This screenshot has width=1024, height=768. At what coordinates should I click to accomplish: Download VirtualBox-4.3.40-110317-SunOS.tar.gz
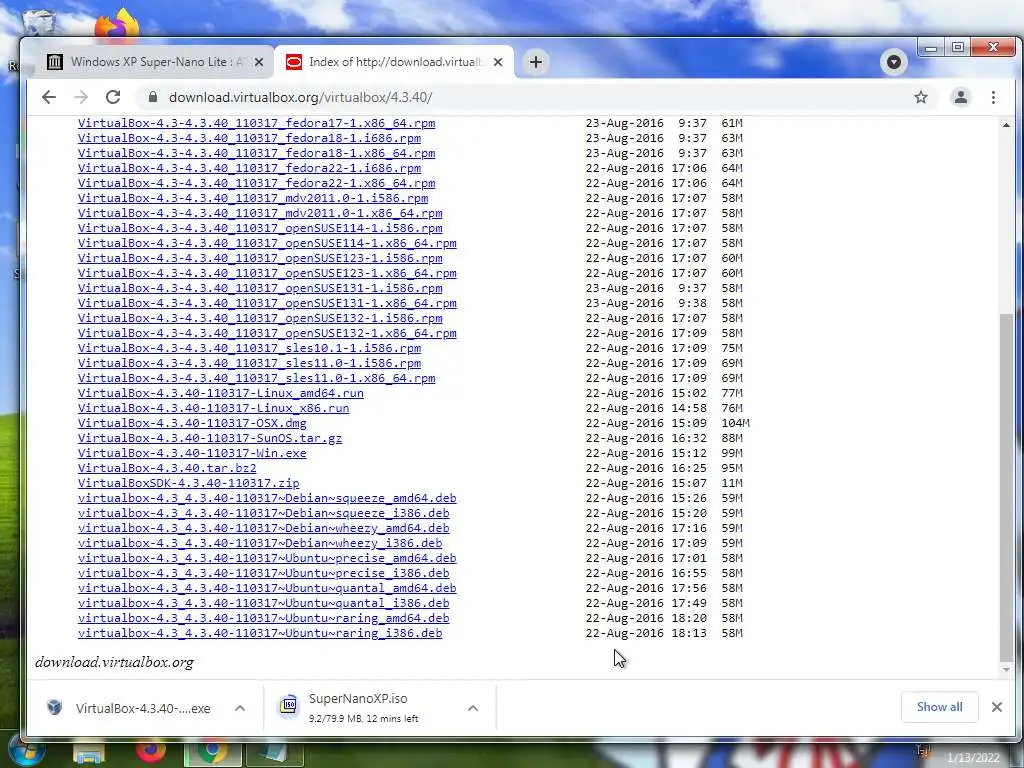pos(210,438)
